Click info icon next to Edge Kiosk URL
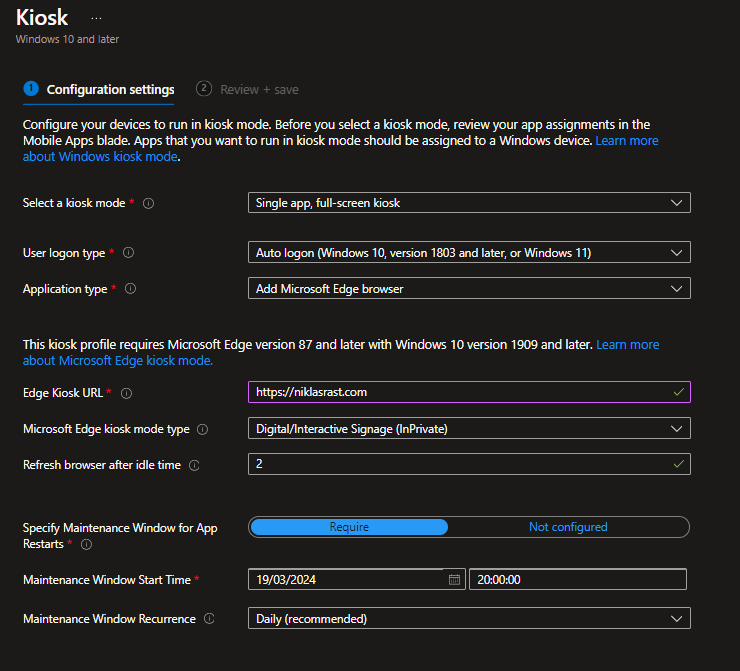This screenshot has height=671, width=740. [x=126, y=393]
